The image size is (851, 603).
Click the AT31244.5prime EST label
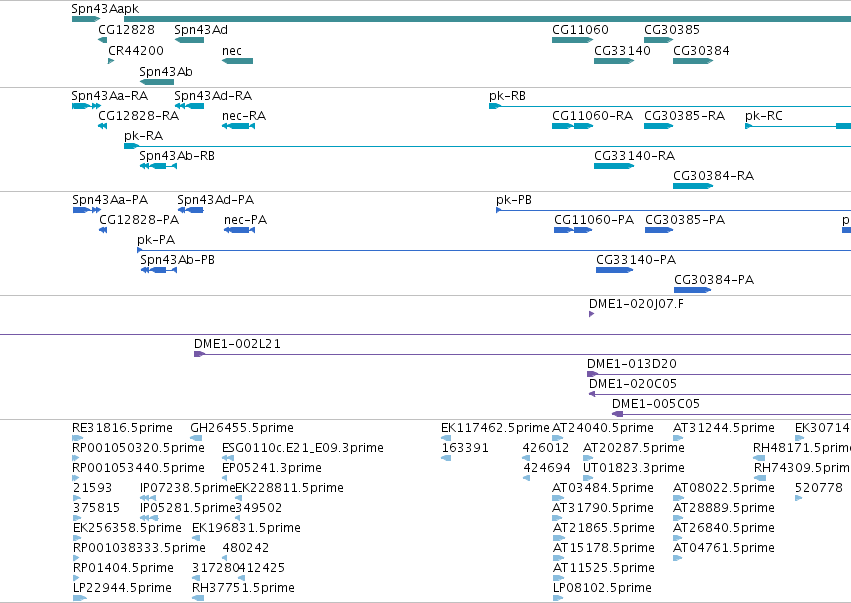[723, 429]
